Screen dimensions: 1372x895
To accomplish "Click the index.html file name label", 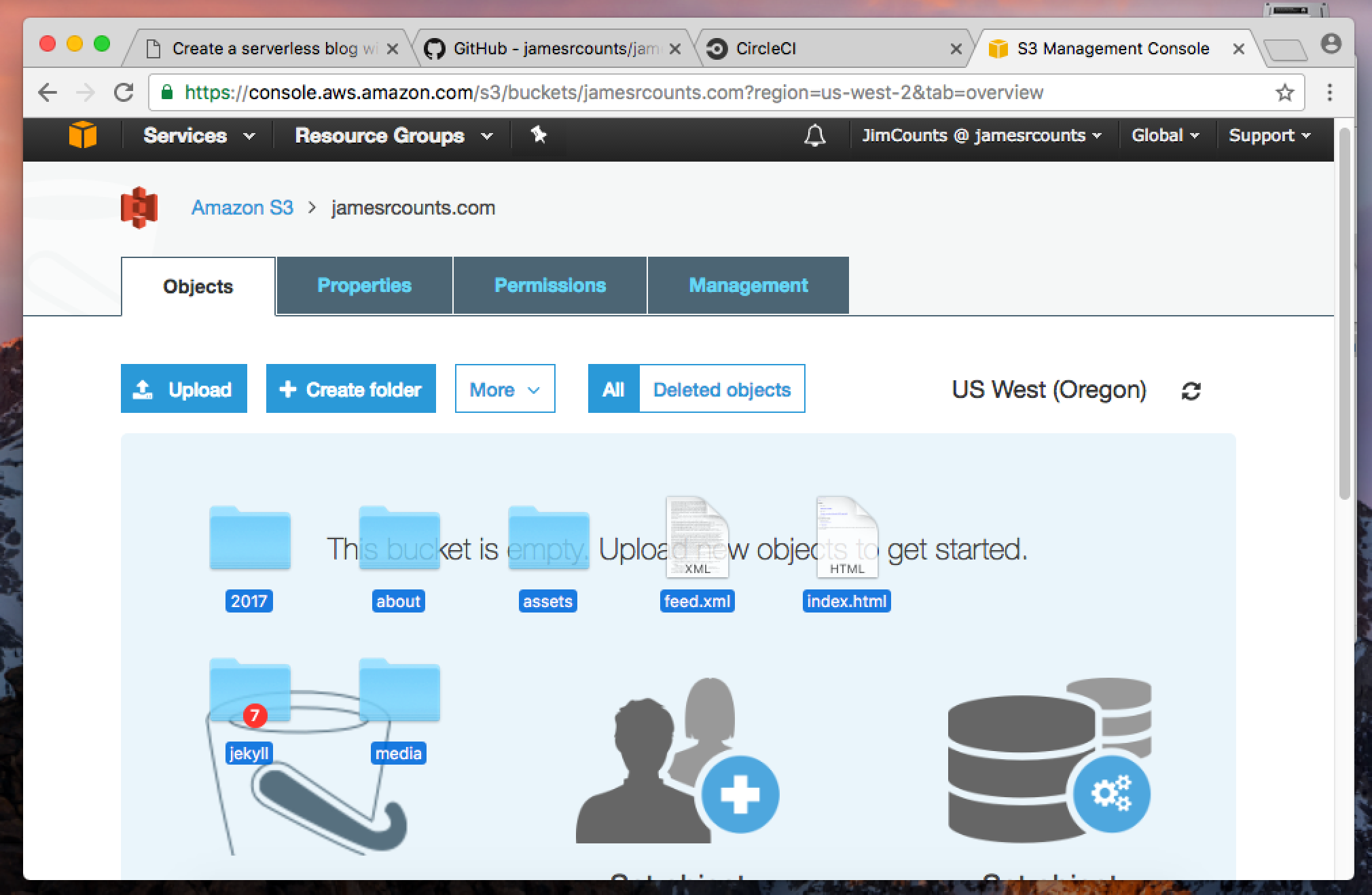I will tap(847, 601).
